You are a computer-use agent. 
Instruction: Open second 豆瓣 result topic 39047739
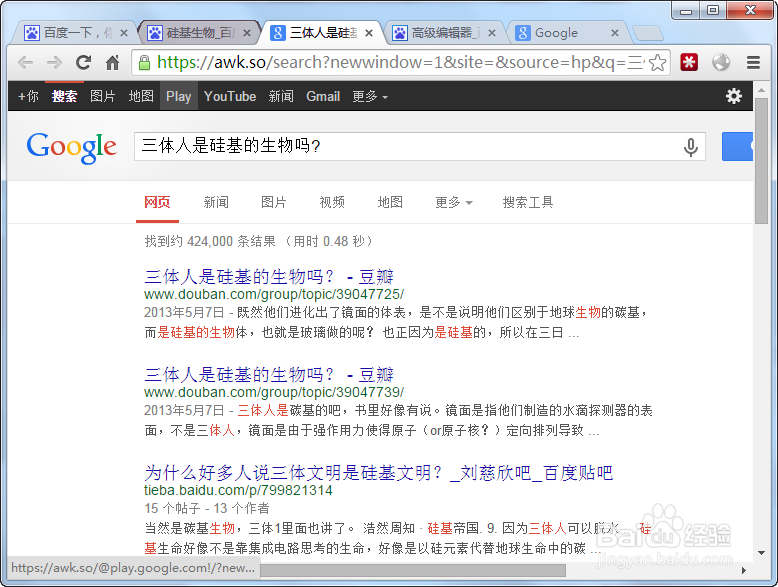(x=269, y=375)
